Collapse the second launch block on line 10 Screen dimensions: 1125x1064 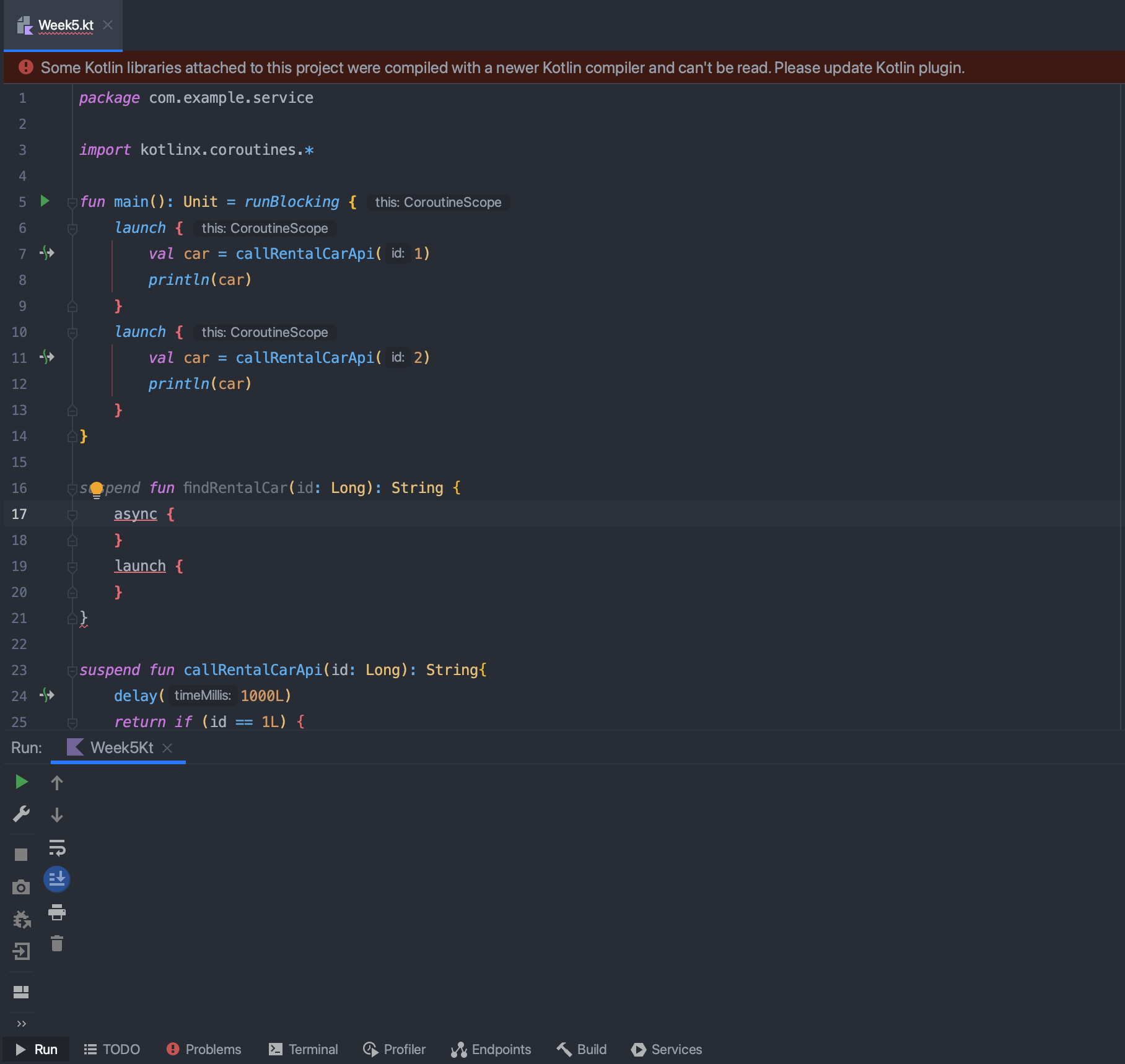click(x=72, y=333)
